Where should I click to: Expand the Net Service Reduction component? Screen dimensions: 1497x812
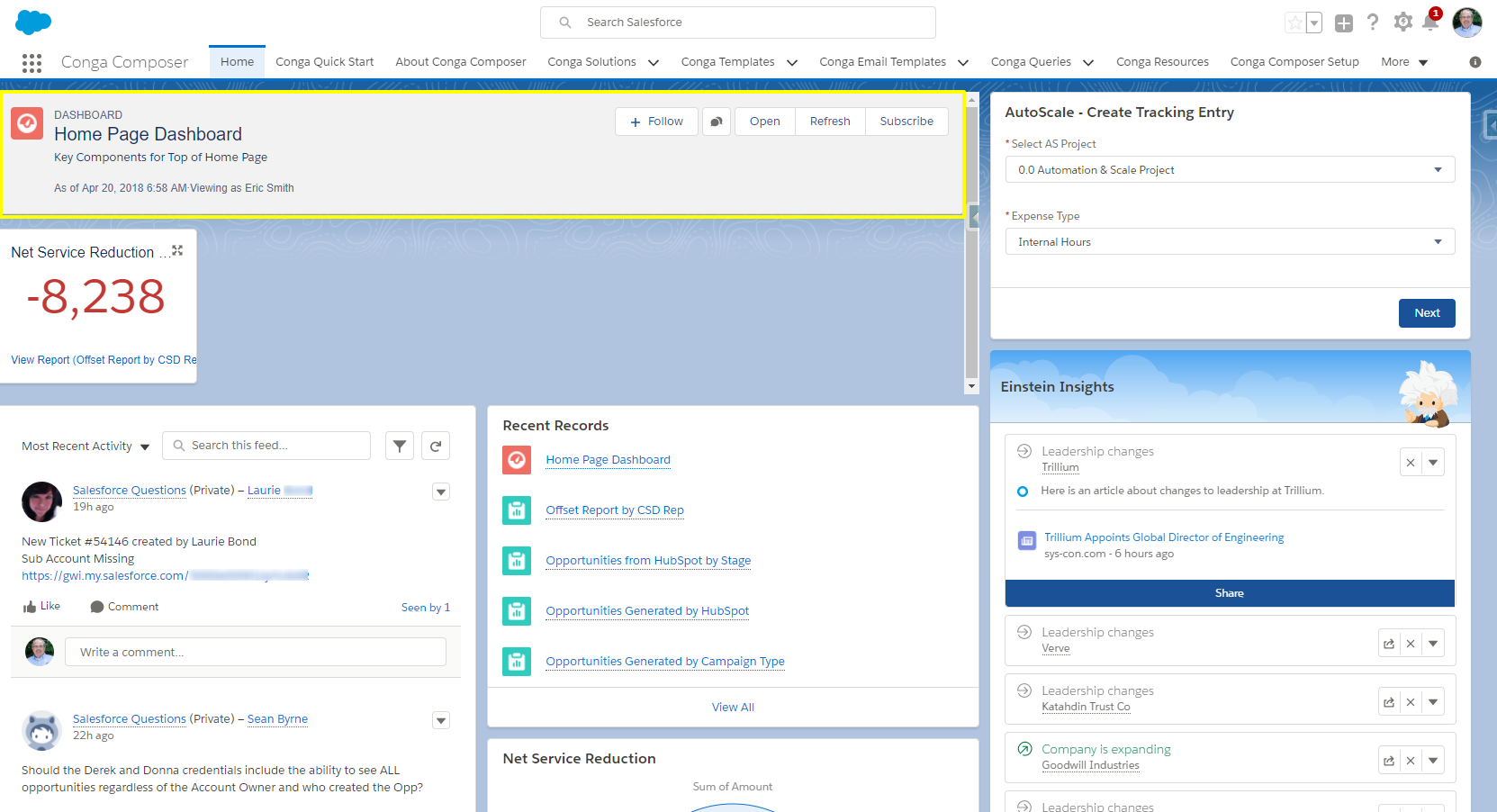pyautogui.click(x=177, y=251)
